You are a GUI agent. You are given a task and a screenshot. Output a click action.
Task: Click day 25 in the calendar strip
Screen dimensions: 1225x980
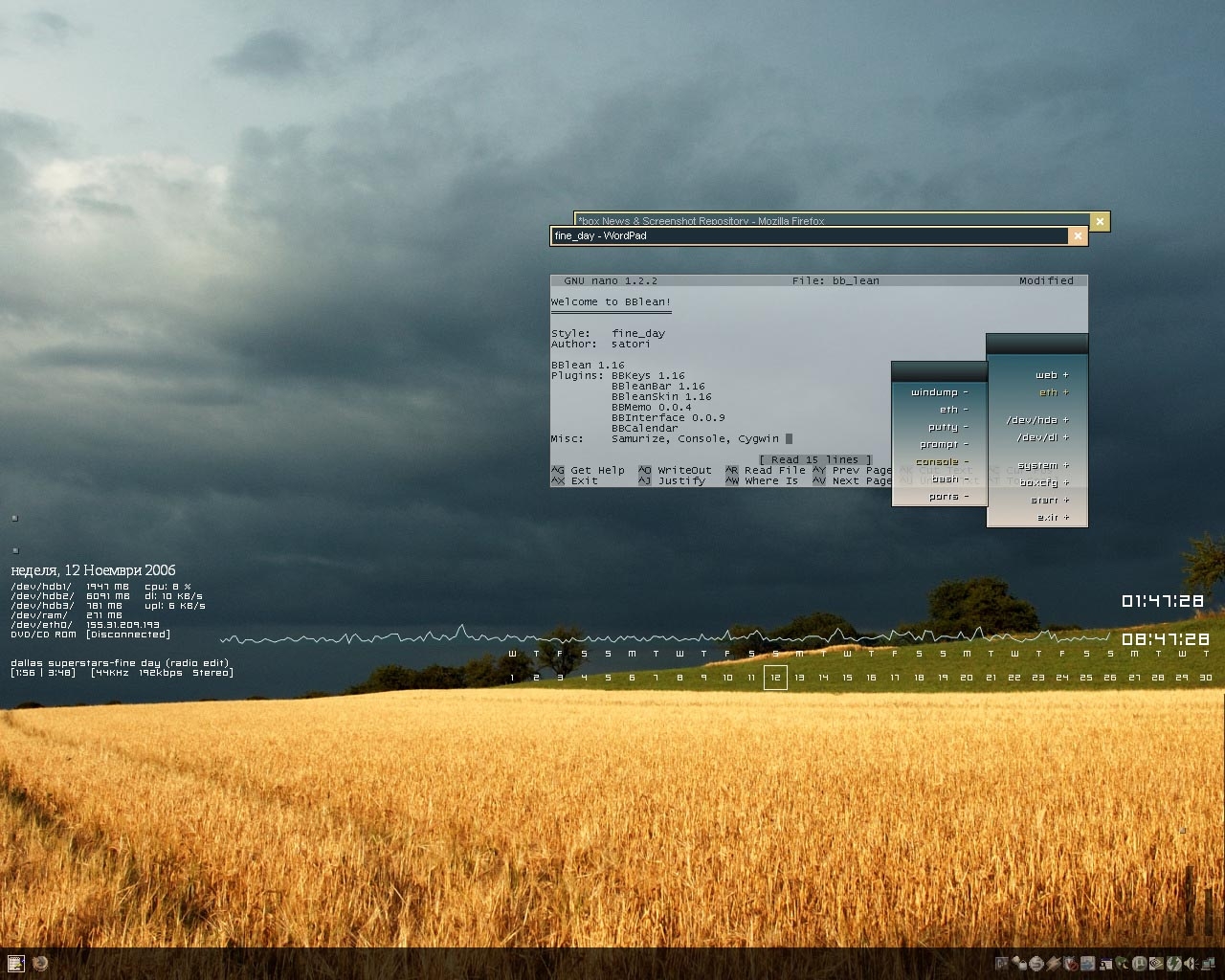coord(1085,678)
